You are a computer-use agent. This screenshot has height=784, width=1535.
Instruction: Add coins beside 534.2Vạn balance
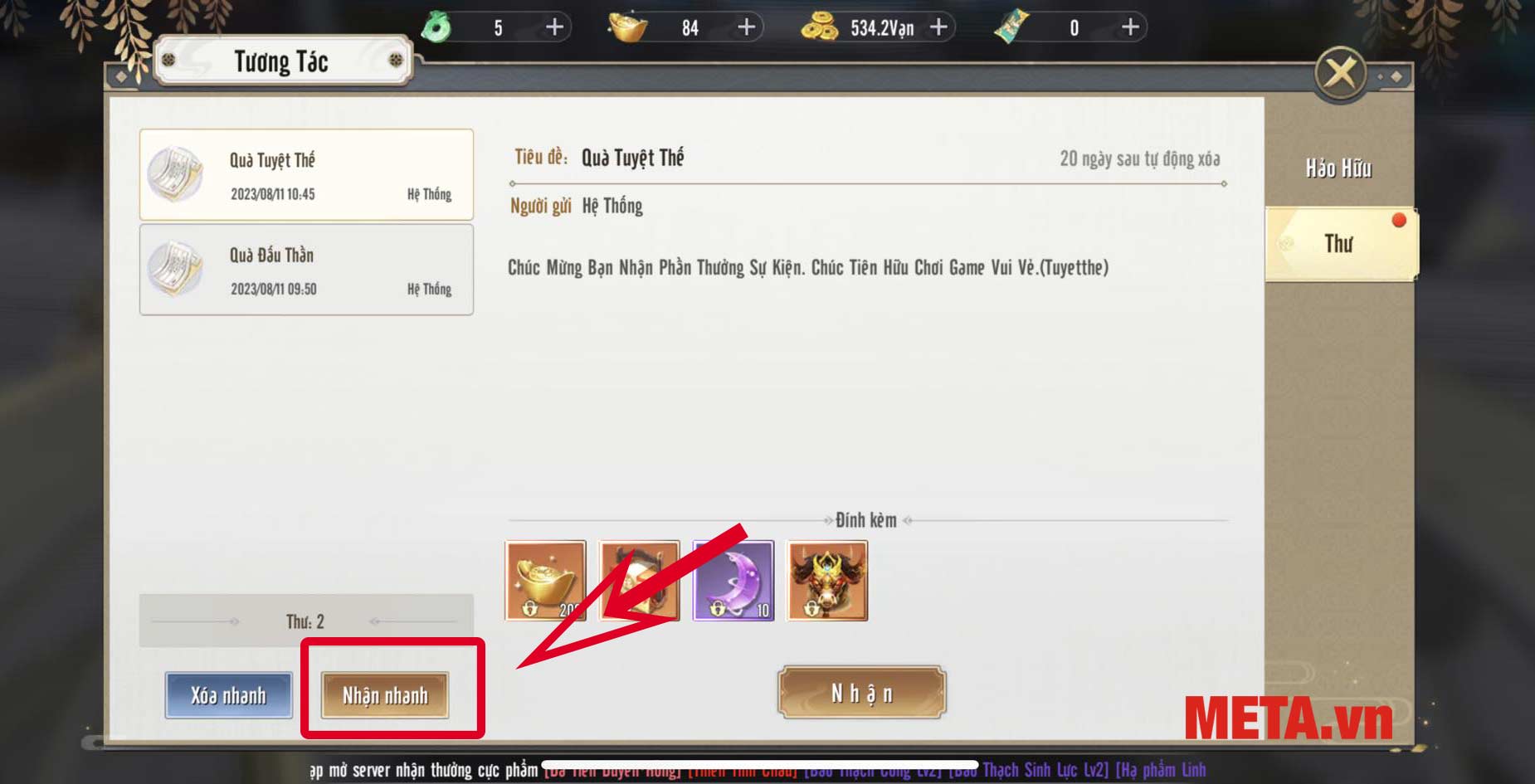[x=938, y=27]
